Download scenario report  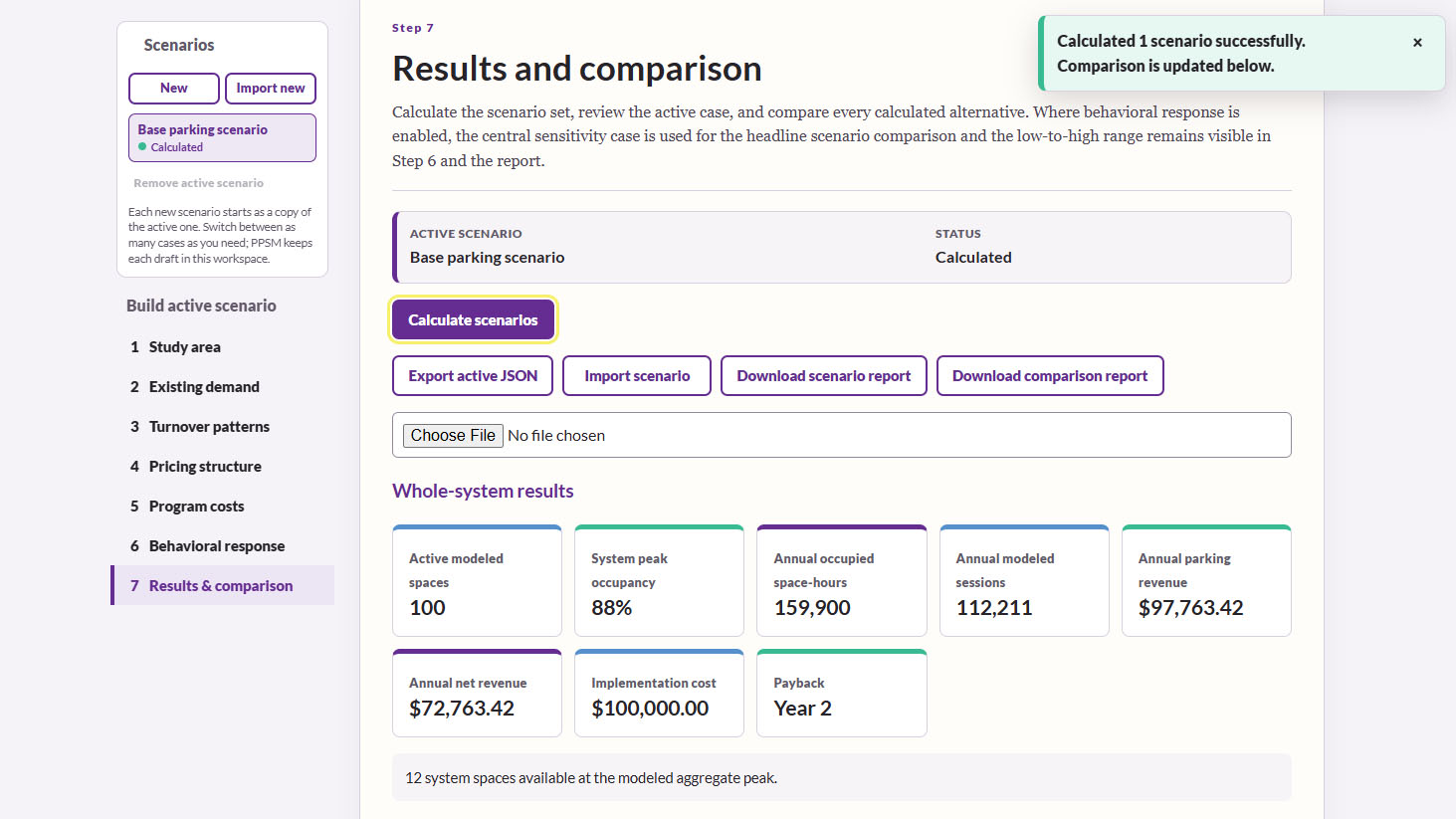coord(824,376)
